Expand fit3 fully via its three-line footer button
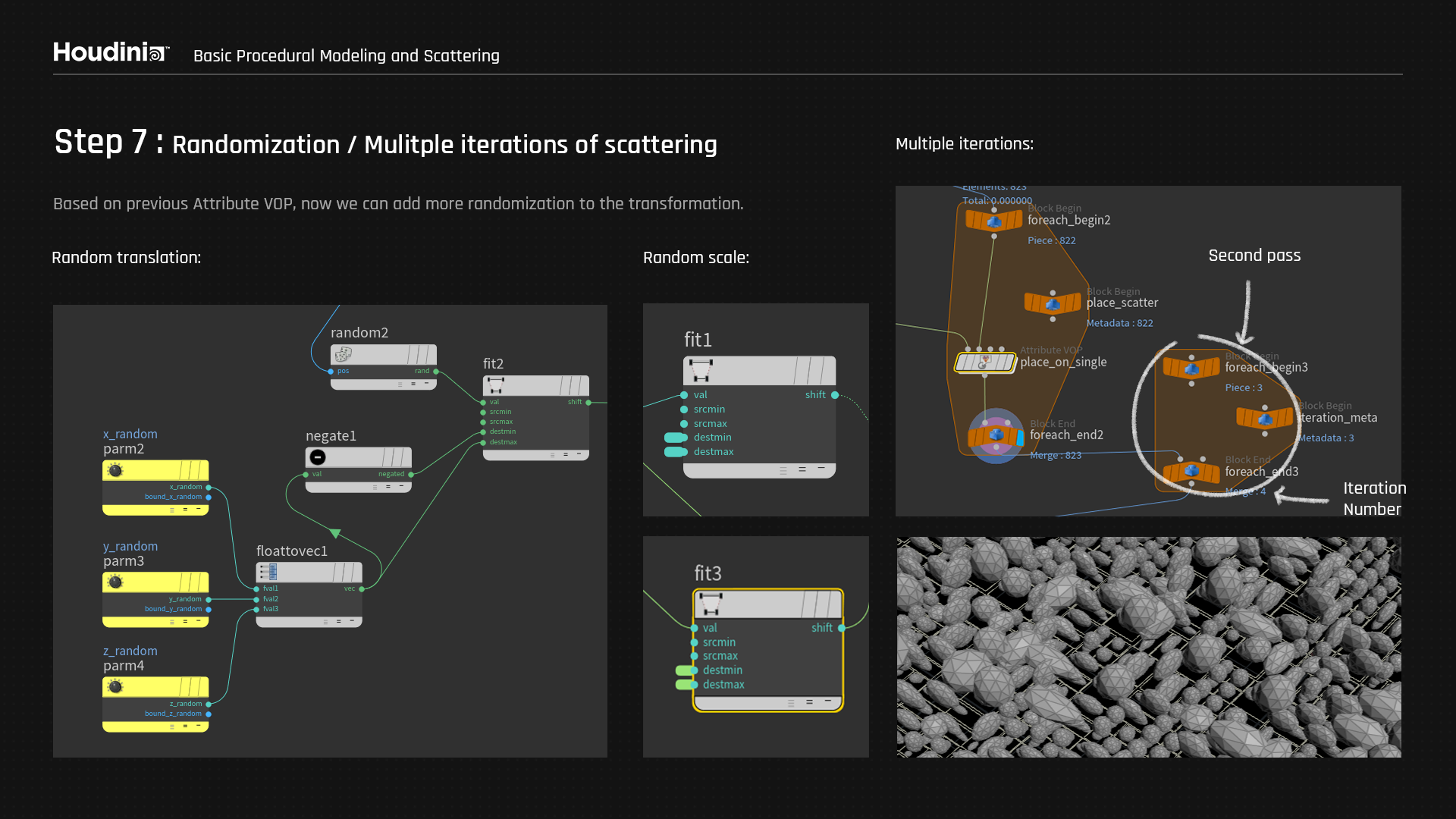 [x=791, y=703]
